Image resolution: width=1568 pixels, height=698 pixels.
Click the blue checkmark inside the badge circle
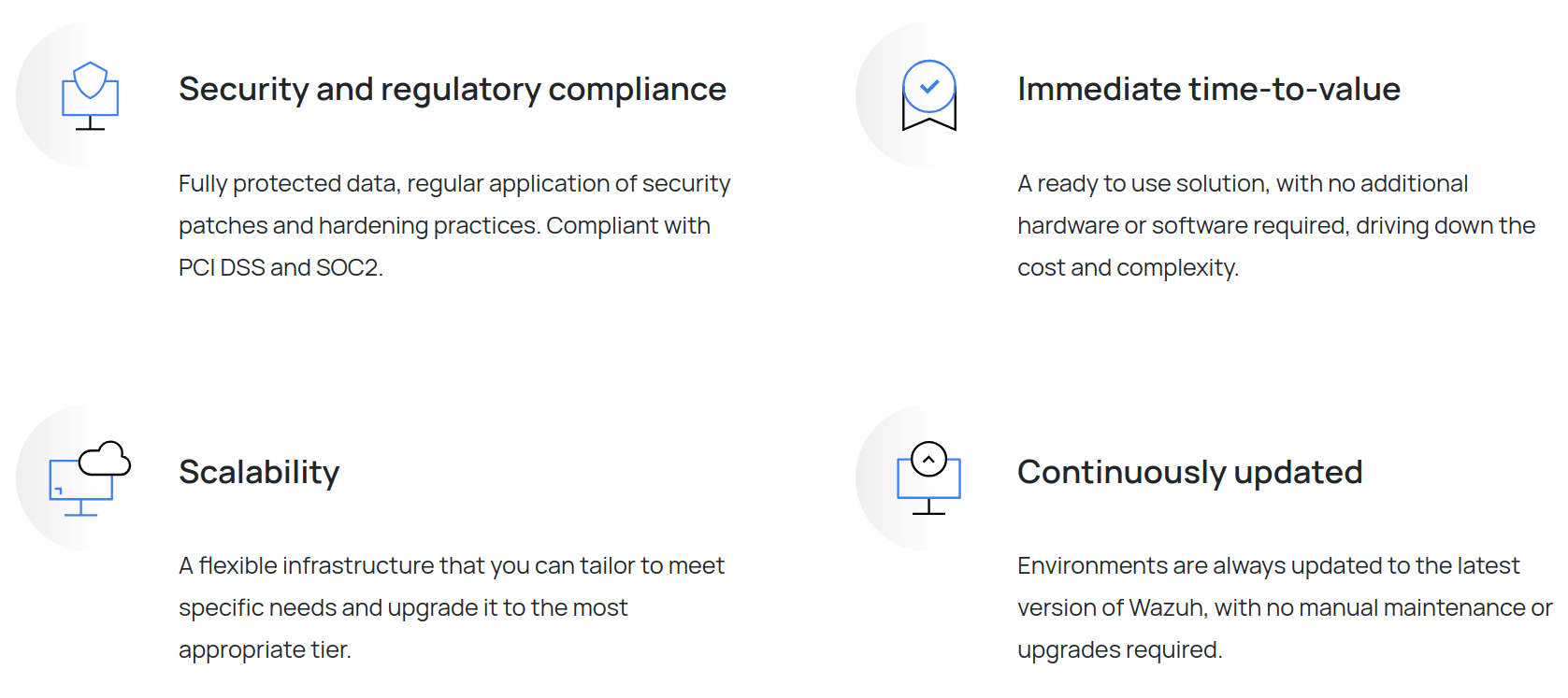coord(929,87)
